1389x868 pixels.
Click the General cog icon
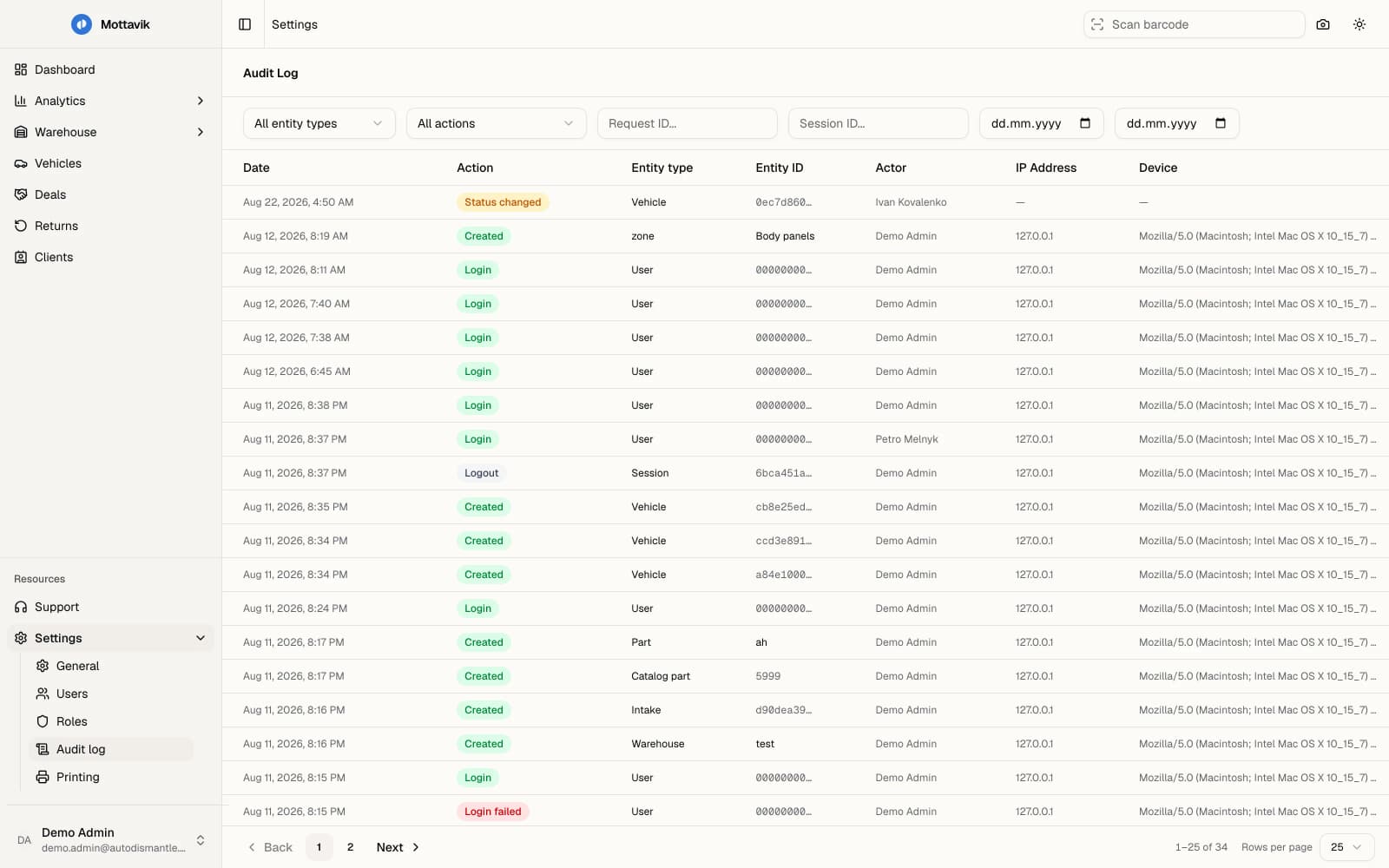click(43, 666)
